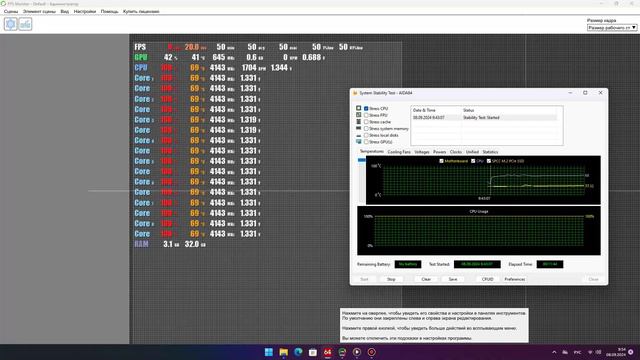Click the Save button in AIDA64
The width and height of the screenshot is (640, 360).
(453, 279)
